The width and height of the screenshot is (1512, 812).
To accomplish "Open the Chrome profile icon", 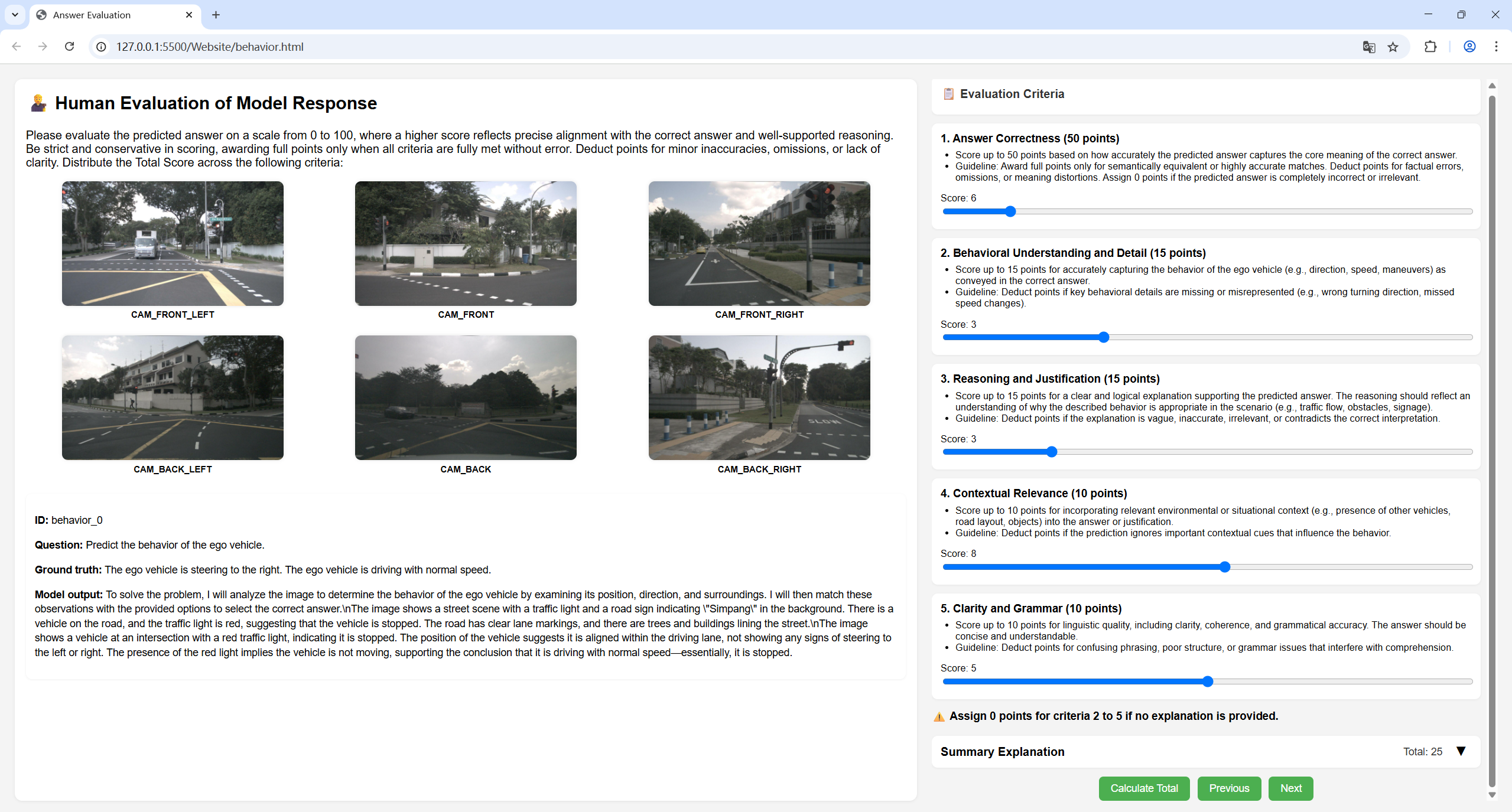I will pos(1469,47).
